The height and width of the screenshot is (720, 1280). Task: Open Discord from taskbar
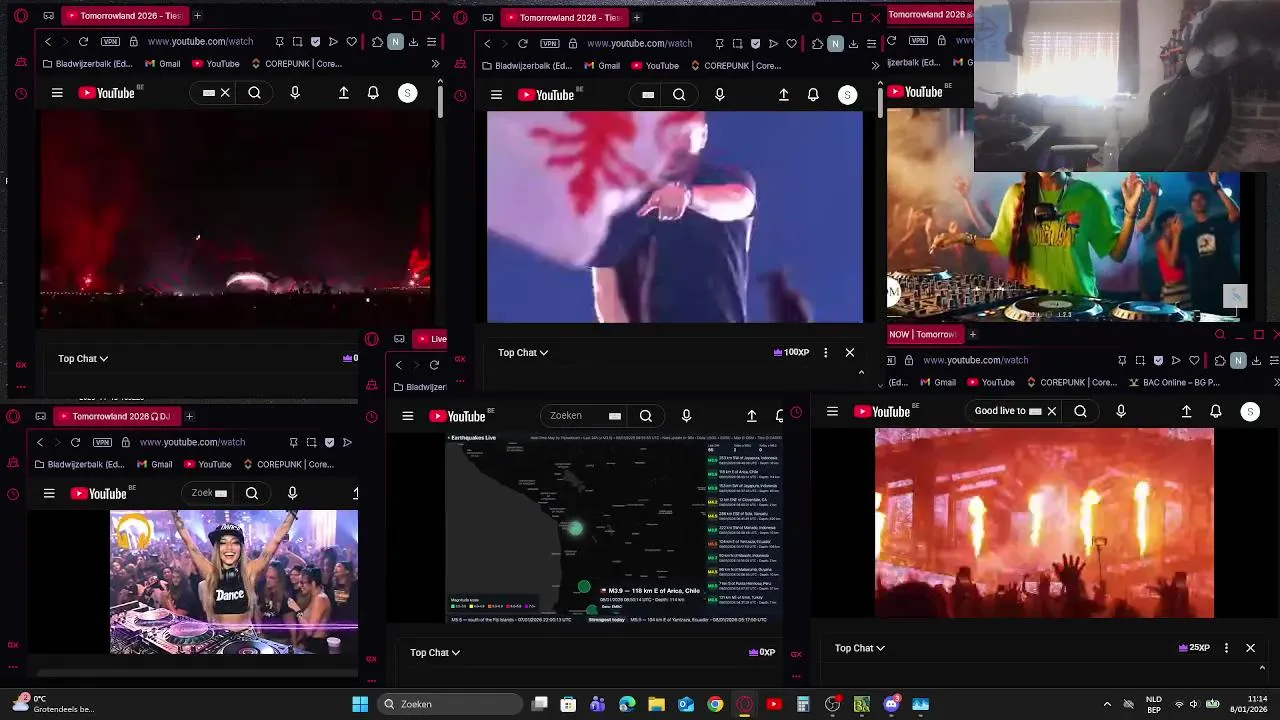pos(891,704)
